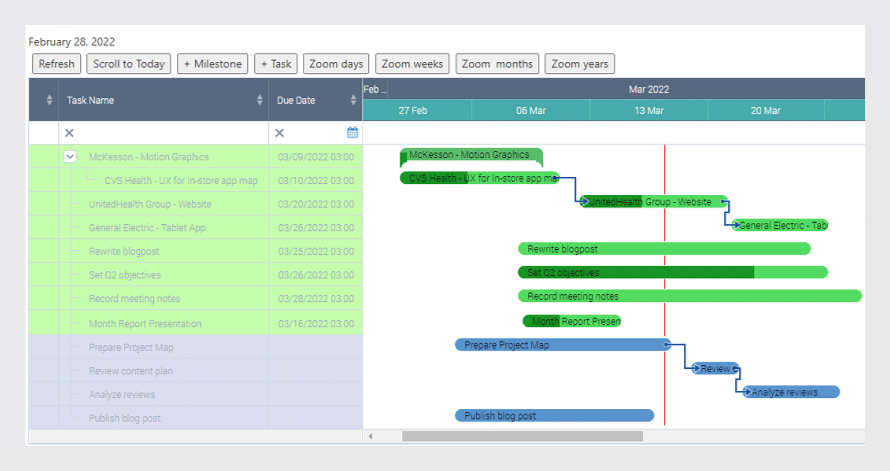This screenshot has height=471, width=890.
Task: Sort tasks by Task Name arrows
Action: tap(259, 100)
